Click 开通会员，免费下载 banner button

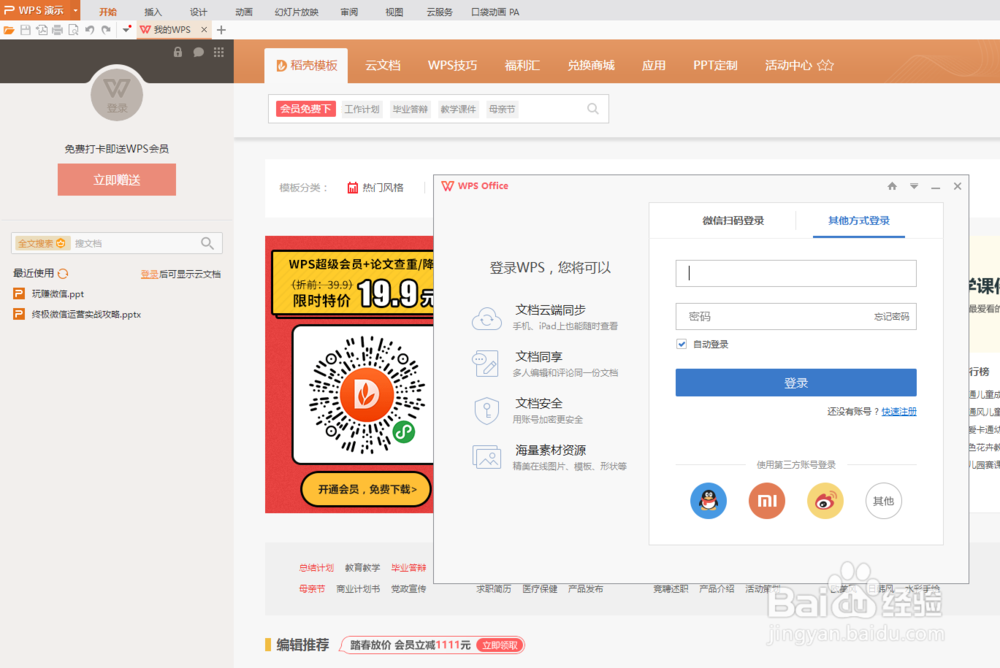(x=367, y=489)
